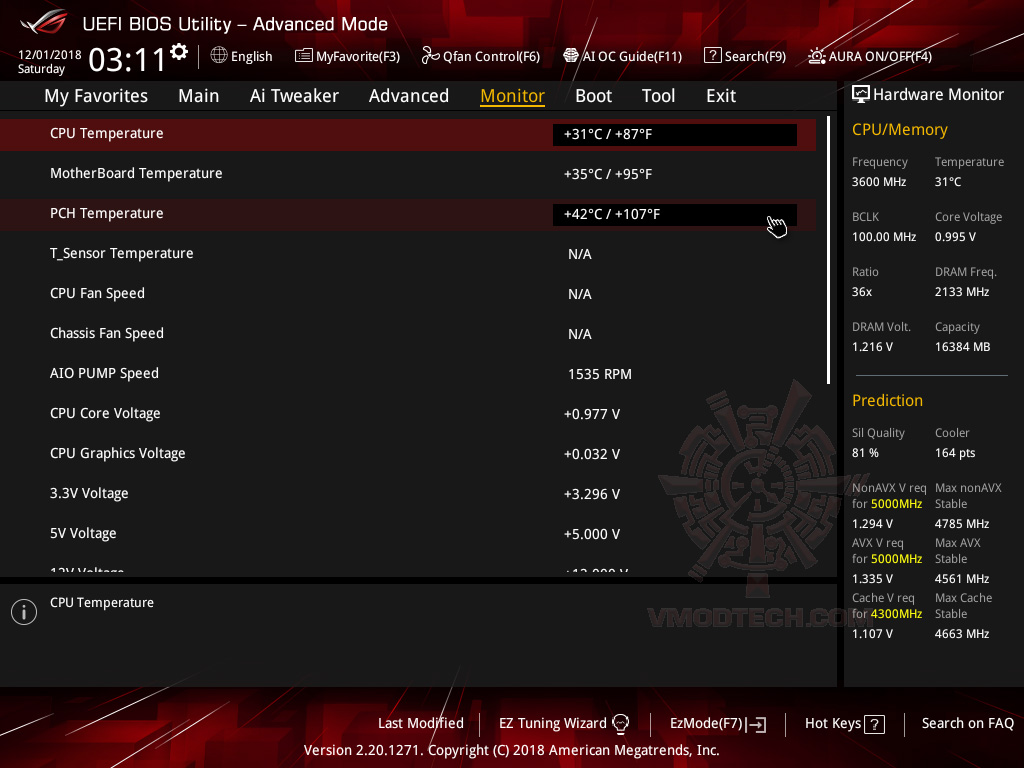Open the BIOS Search function
Viewport: 1024px width, 768px height.
[x=744, y=56]
